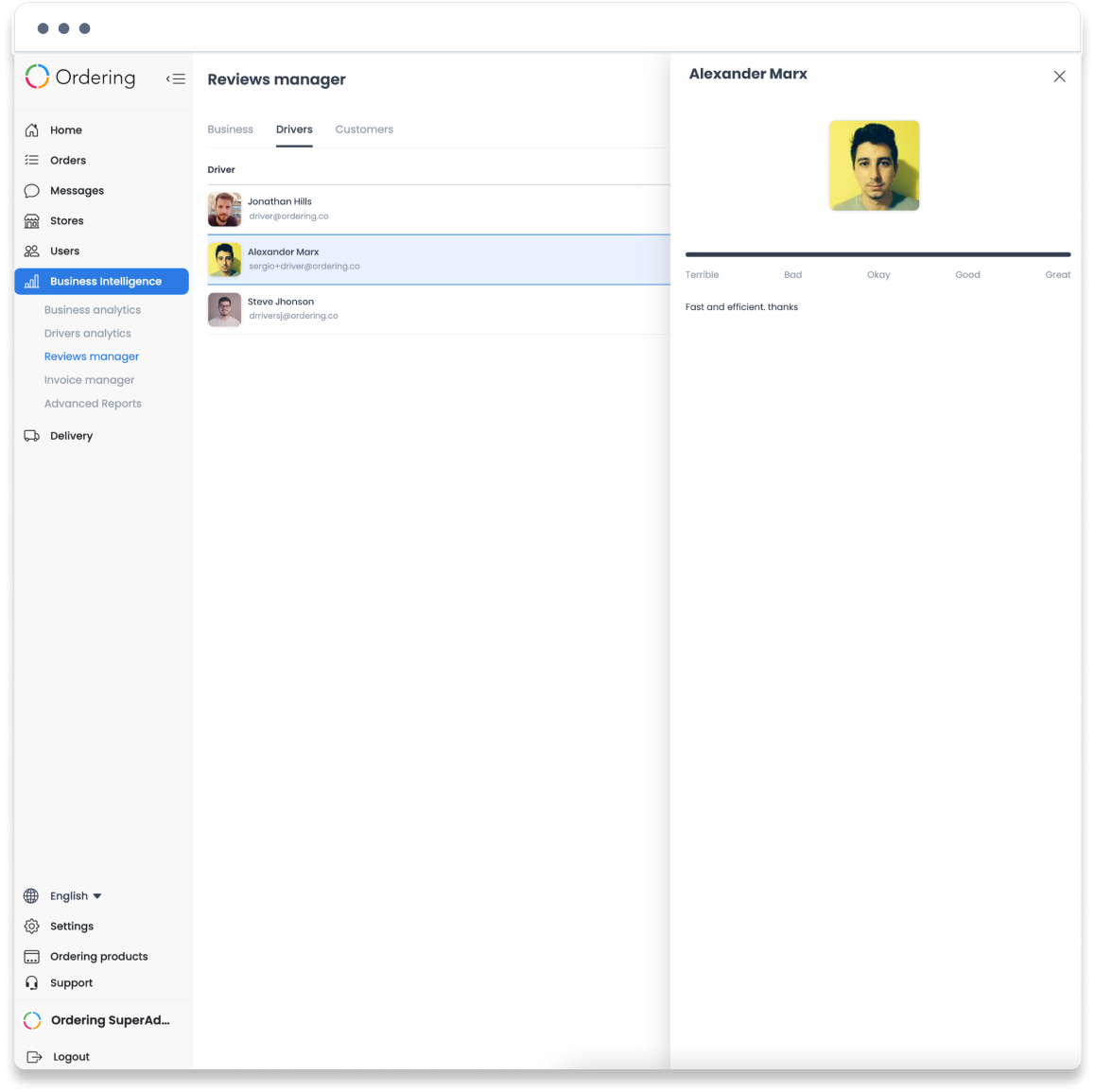Click the Home house icon
Viewport: 1095px width, 1092px height.
(x=31, y=130)
